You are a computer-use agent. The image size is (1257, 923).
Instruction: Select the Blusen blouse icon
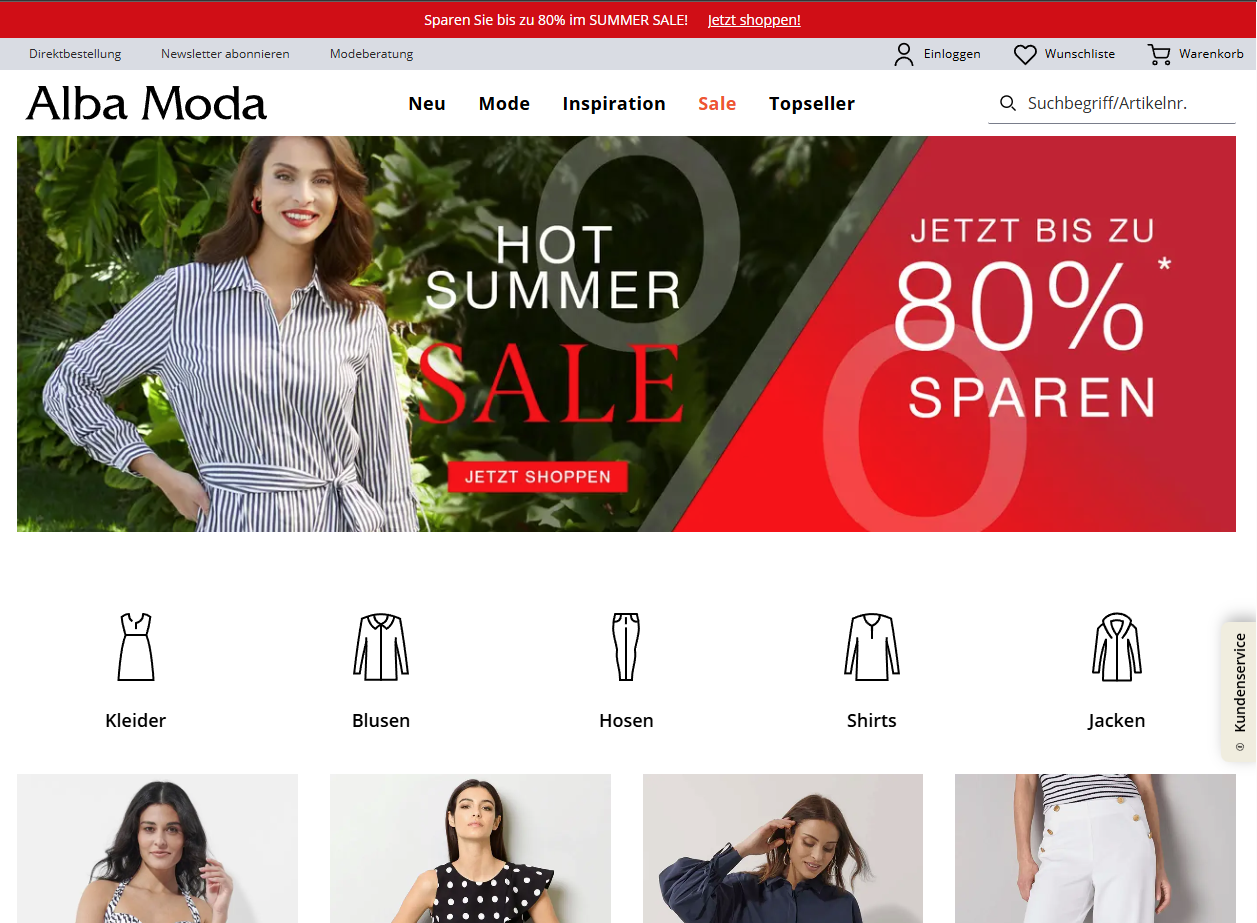click(x=381, y=647)
